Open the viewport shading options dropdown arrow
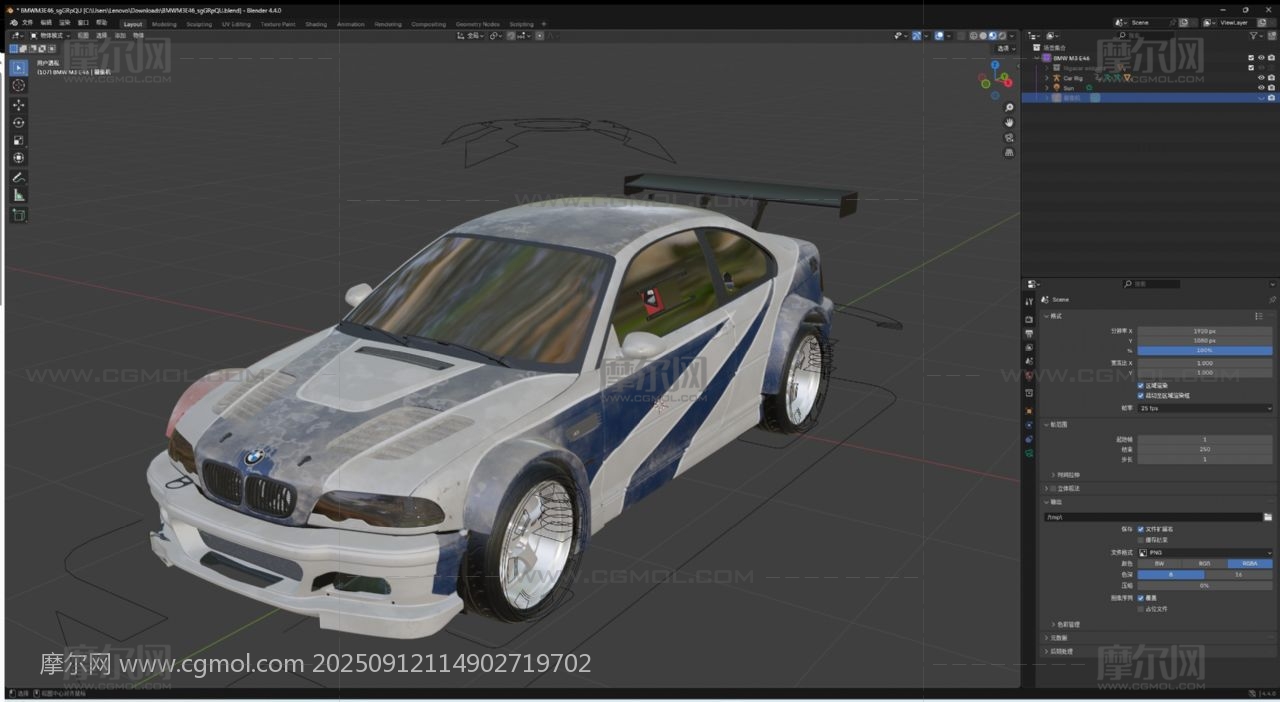Image resolution: width=1280 pixels, height=702 pixels. pos(1012,36)
